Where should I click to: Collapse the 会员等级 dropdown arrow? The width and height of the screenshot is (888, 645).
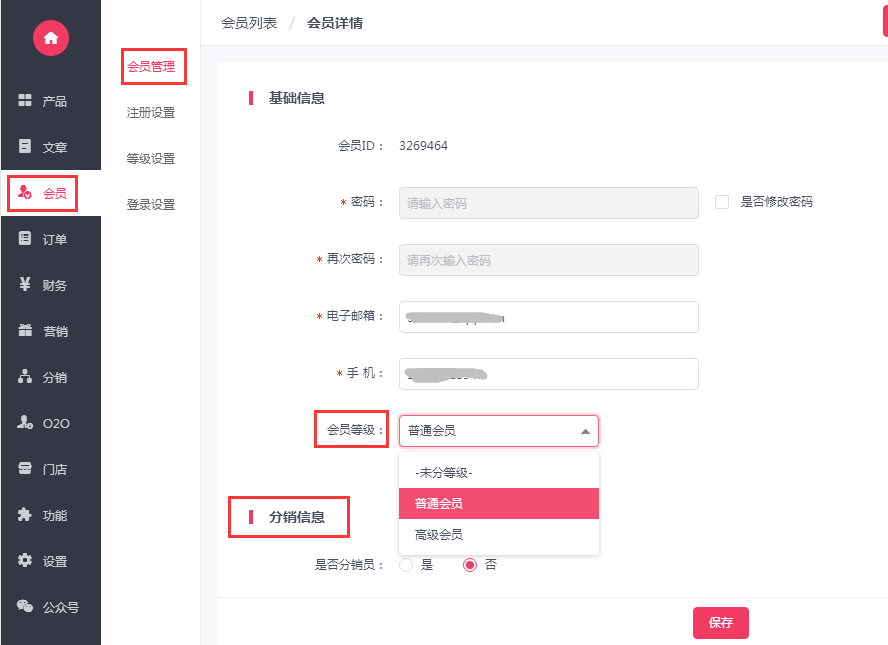coord(586,432)
